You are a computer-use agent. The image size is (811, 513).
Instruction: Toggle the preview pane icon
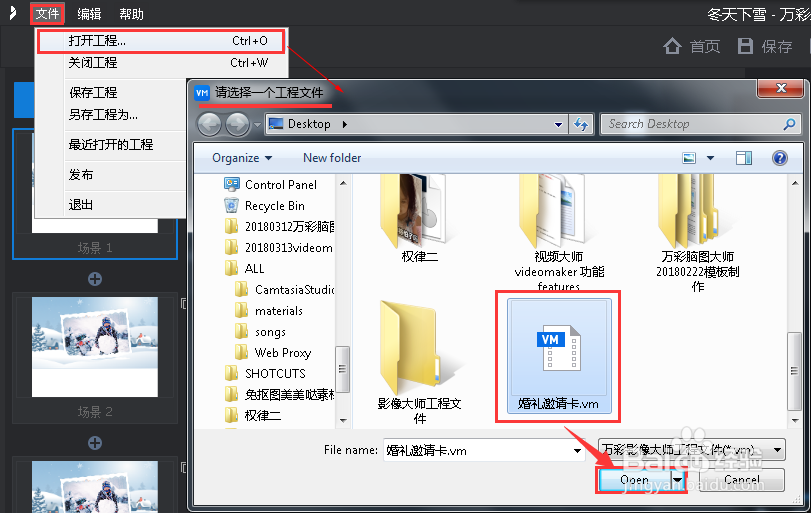[x=744, y=158]
